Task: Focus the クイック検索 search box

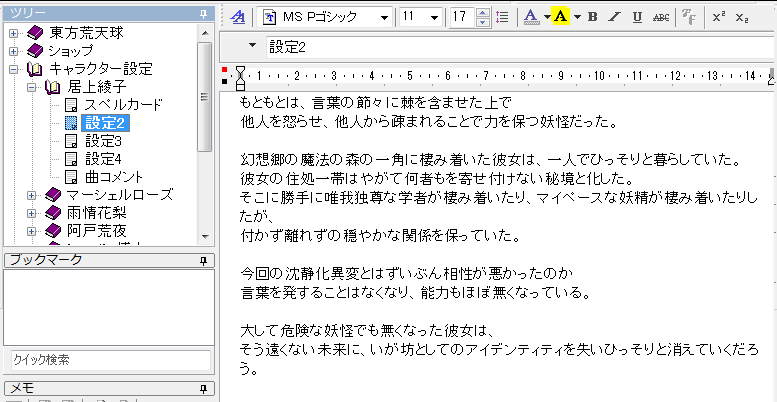Action: click(x=111, y=360)
